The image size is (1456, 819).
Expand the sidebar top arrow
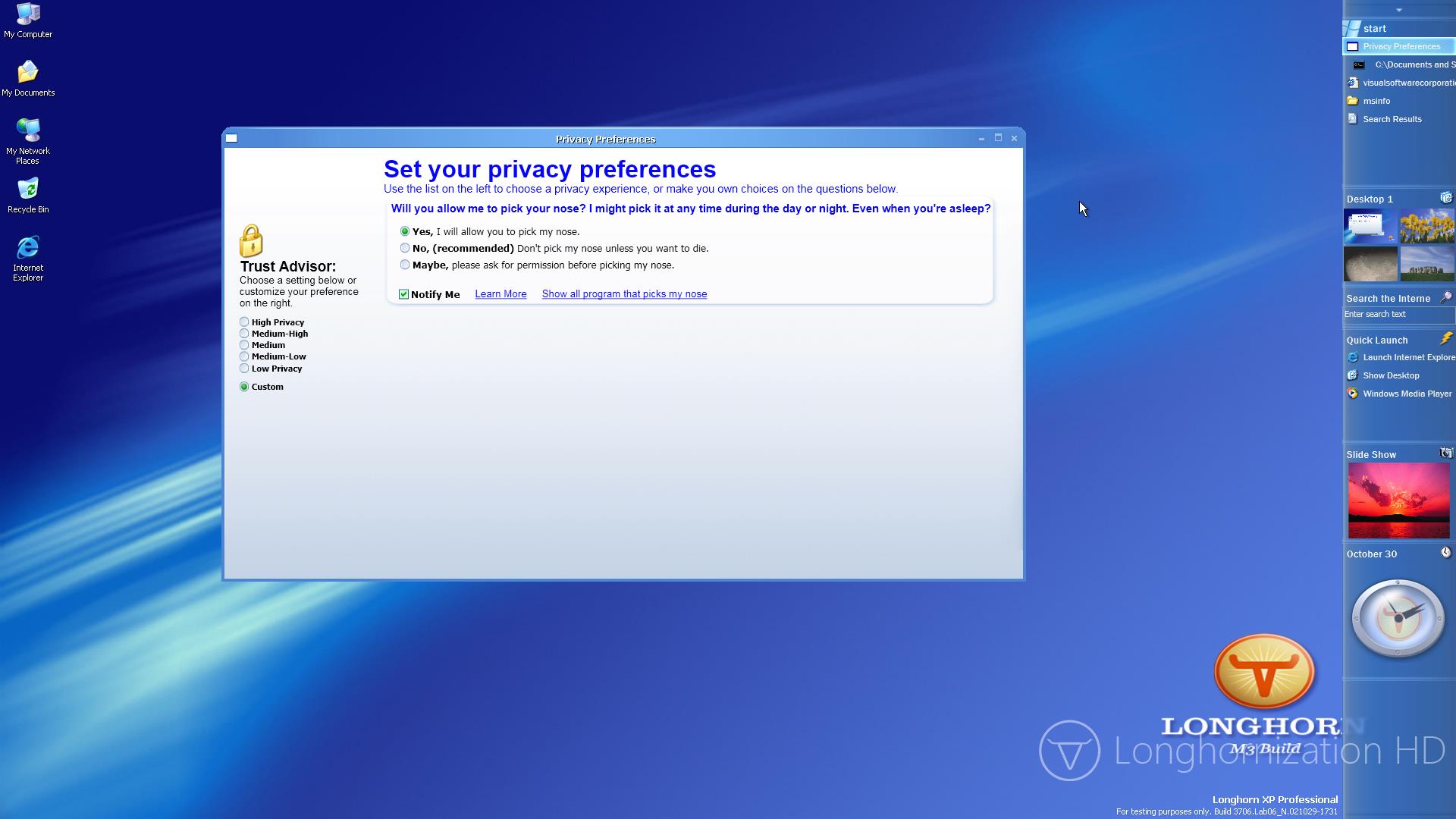(1399, 10)
